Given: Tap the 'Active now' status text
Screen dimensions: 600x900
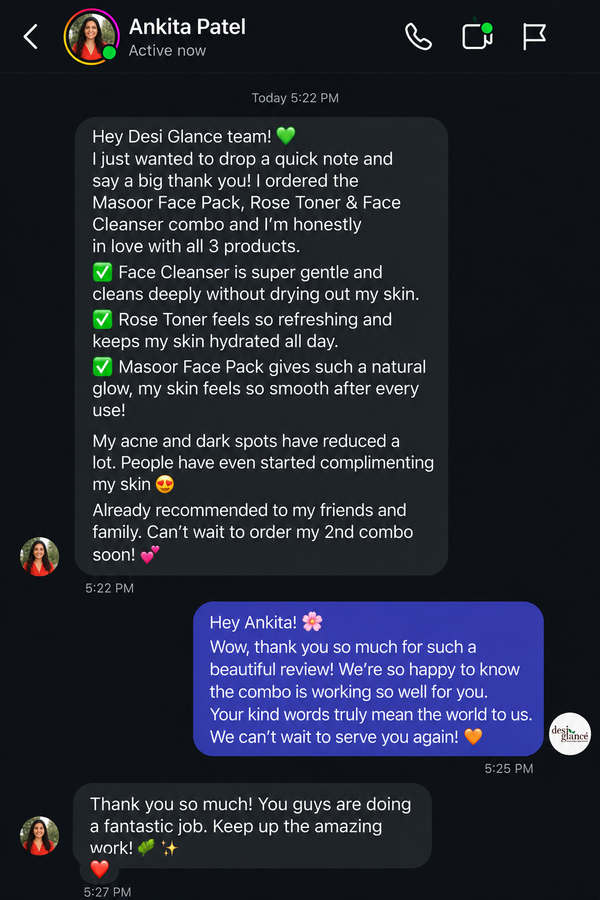Looking at the screenshot, I should click(167, 51).
